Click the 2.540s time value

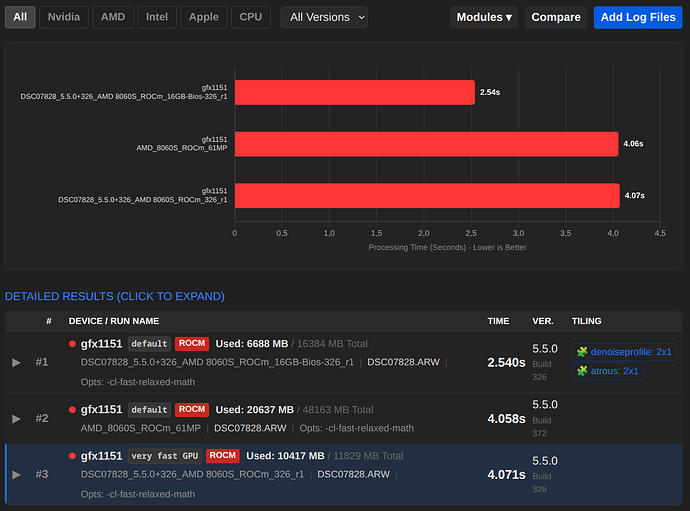(506, 363)
